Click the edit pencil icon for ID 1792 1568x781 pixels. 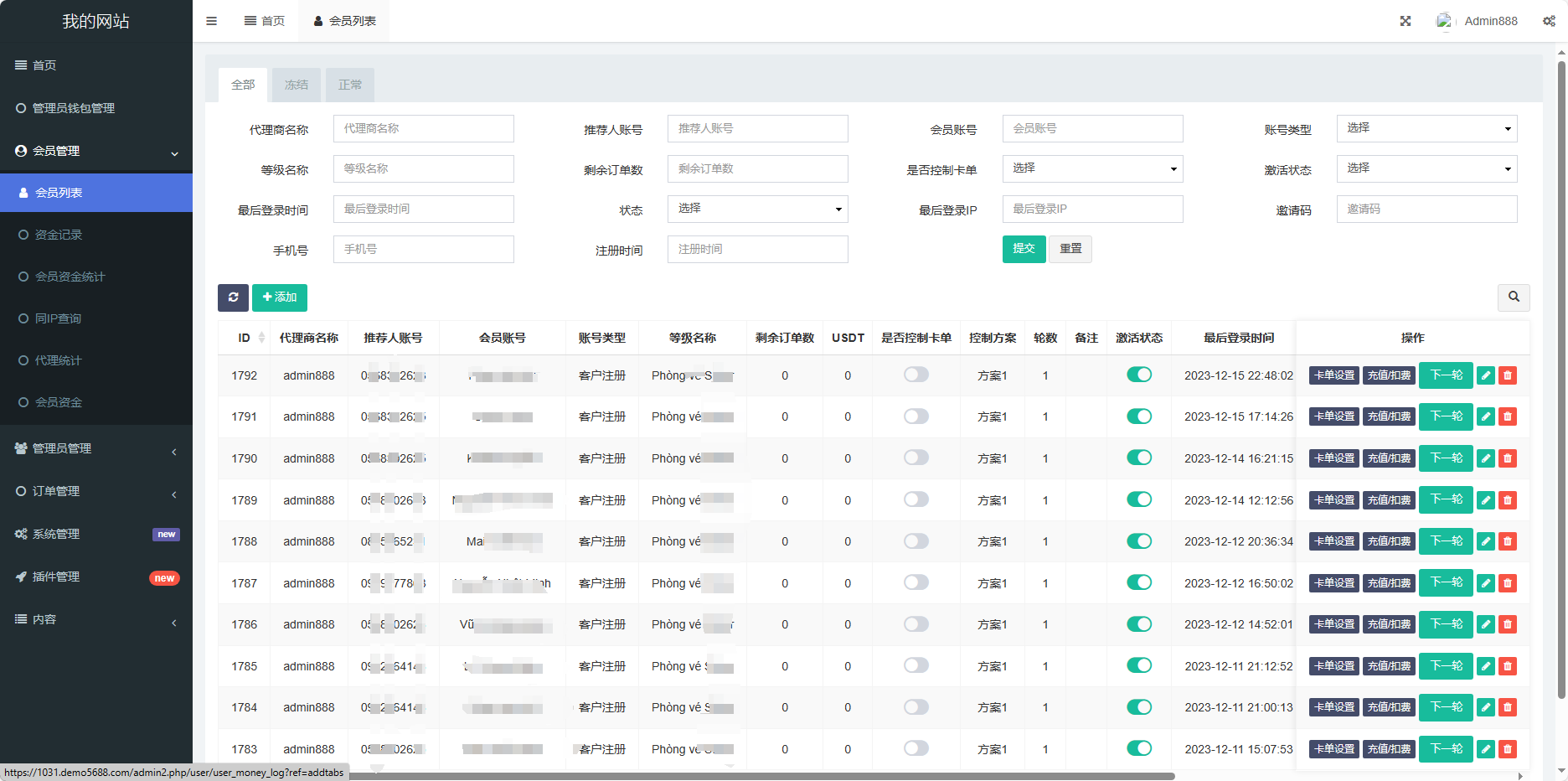[x=1486, y=375]
